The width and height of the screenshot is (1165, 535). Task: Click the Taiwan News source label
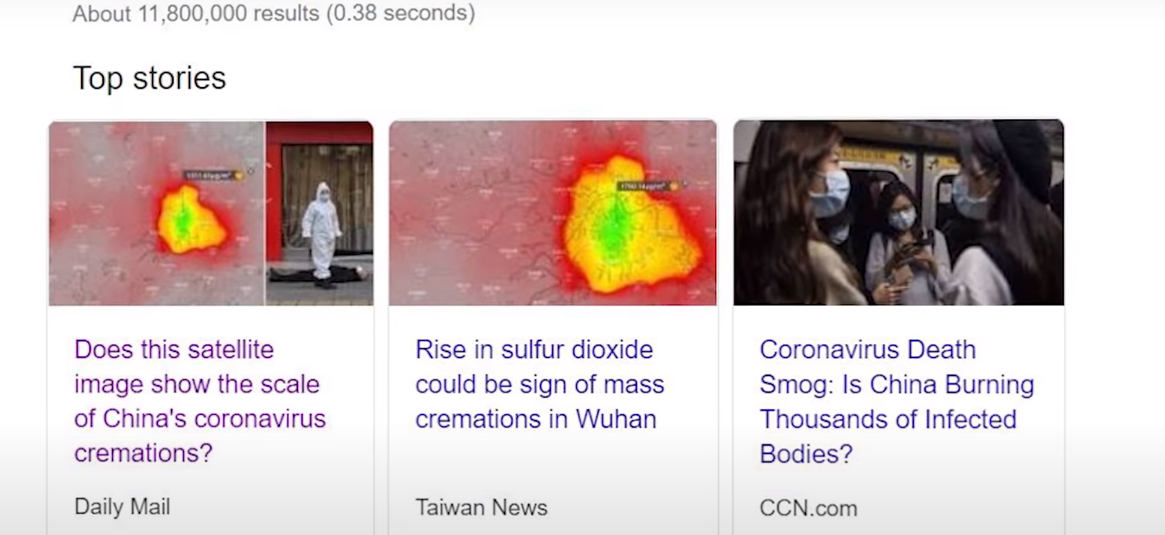click(x=481, y=508)
